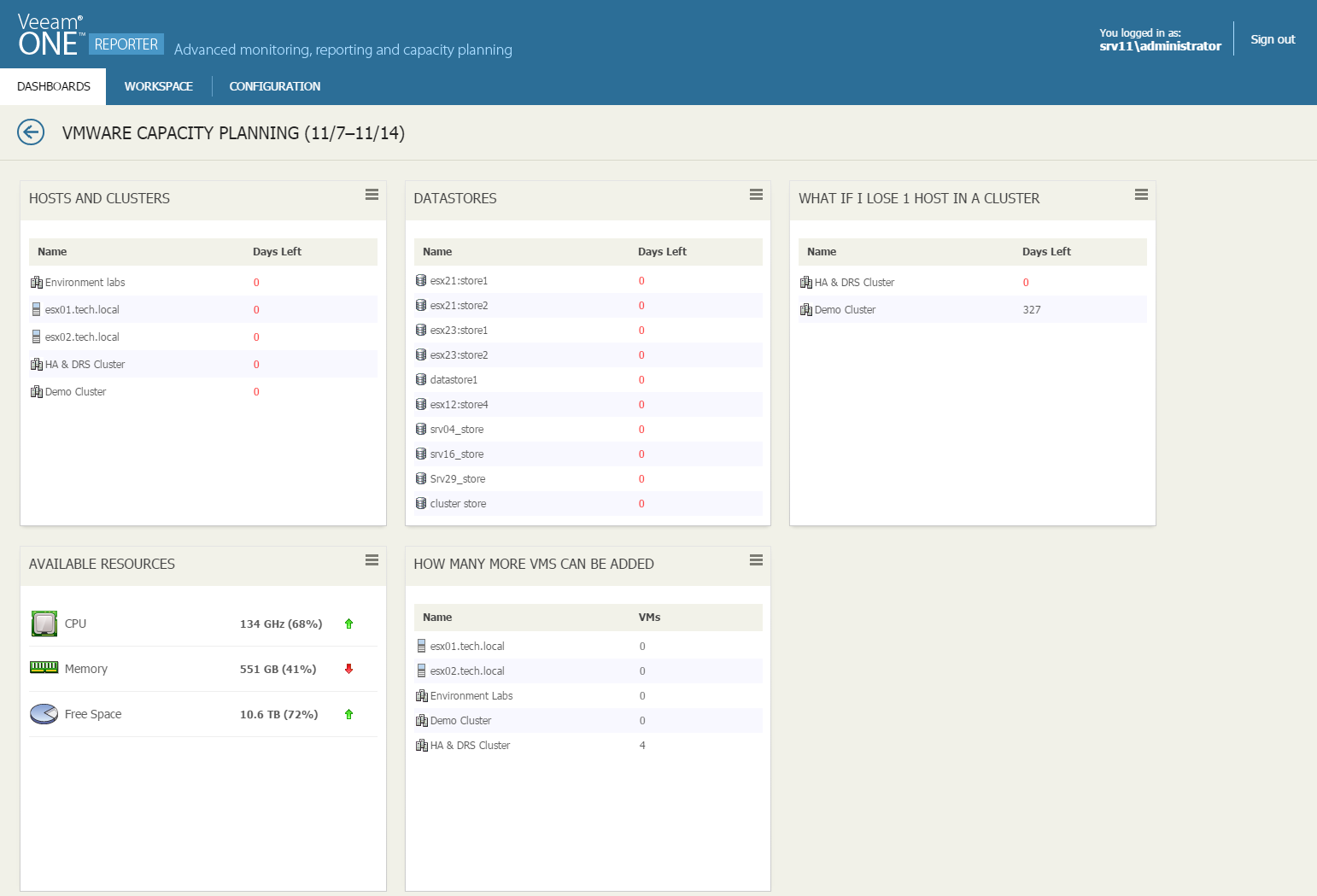Screen dimensions: 1317x896
Task: Click the red down arrow for Memory
Action: pyautogui.click(x=348, y=669)
